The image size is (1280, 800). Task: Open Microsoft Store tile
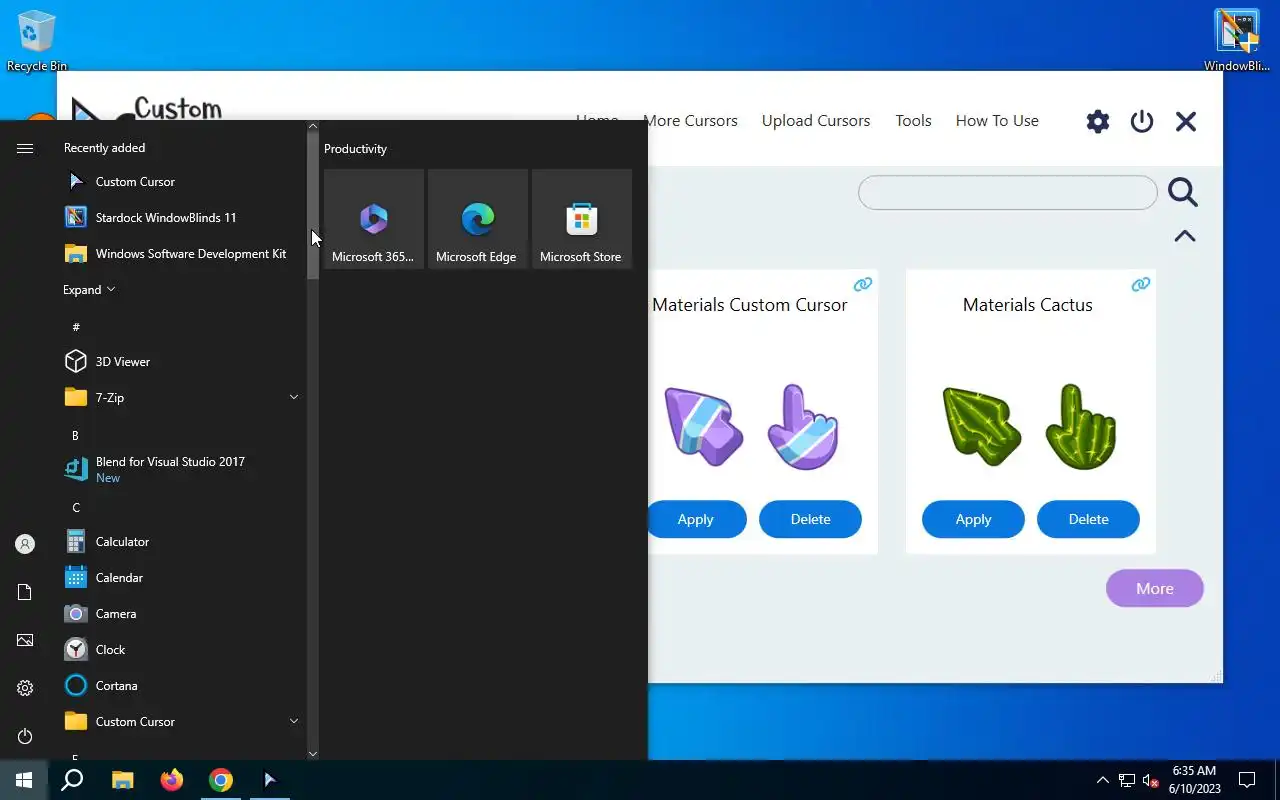[582, 219]
